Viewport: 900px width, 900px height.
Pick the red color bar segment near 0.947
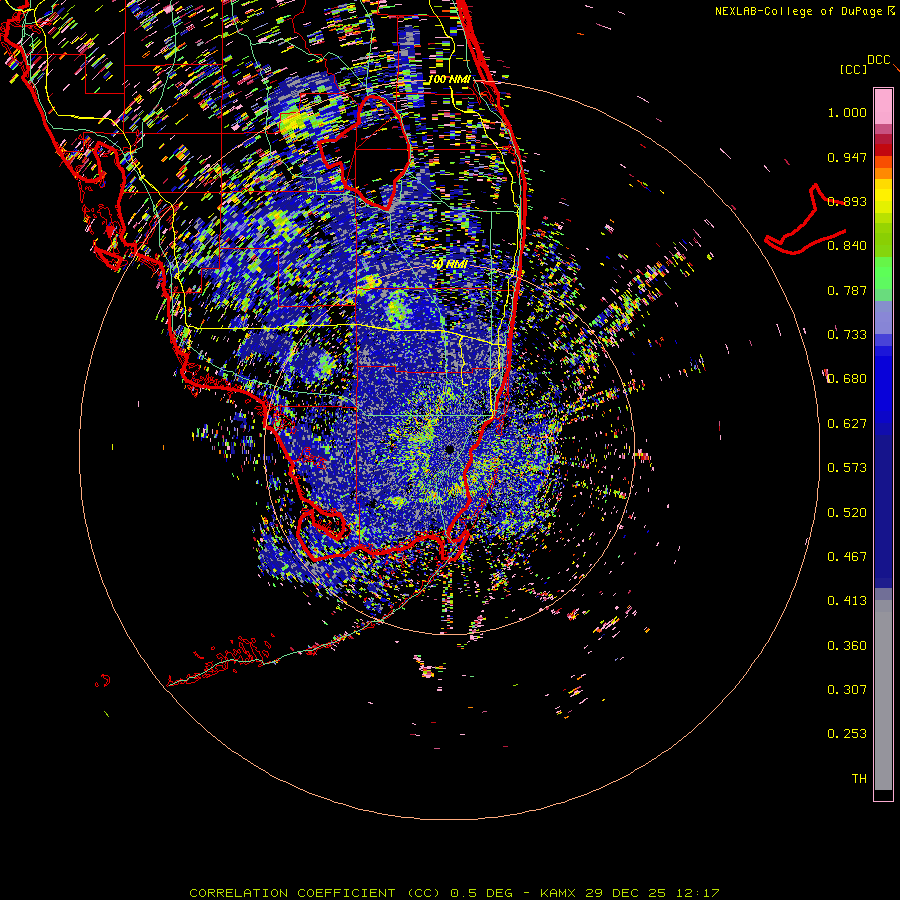(x=883, y=150)
